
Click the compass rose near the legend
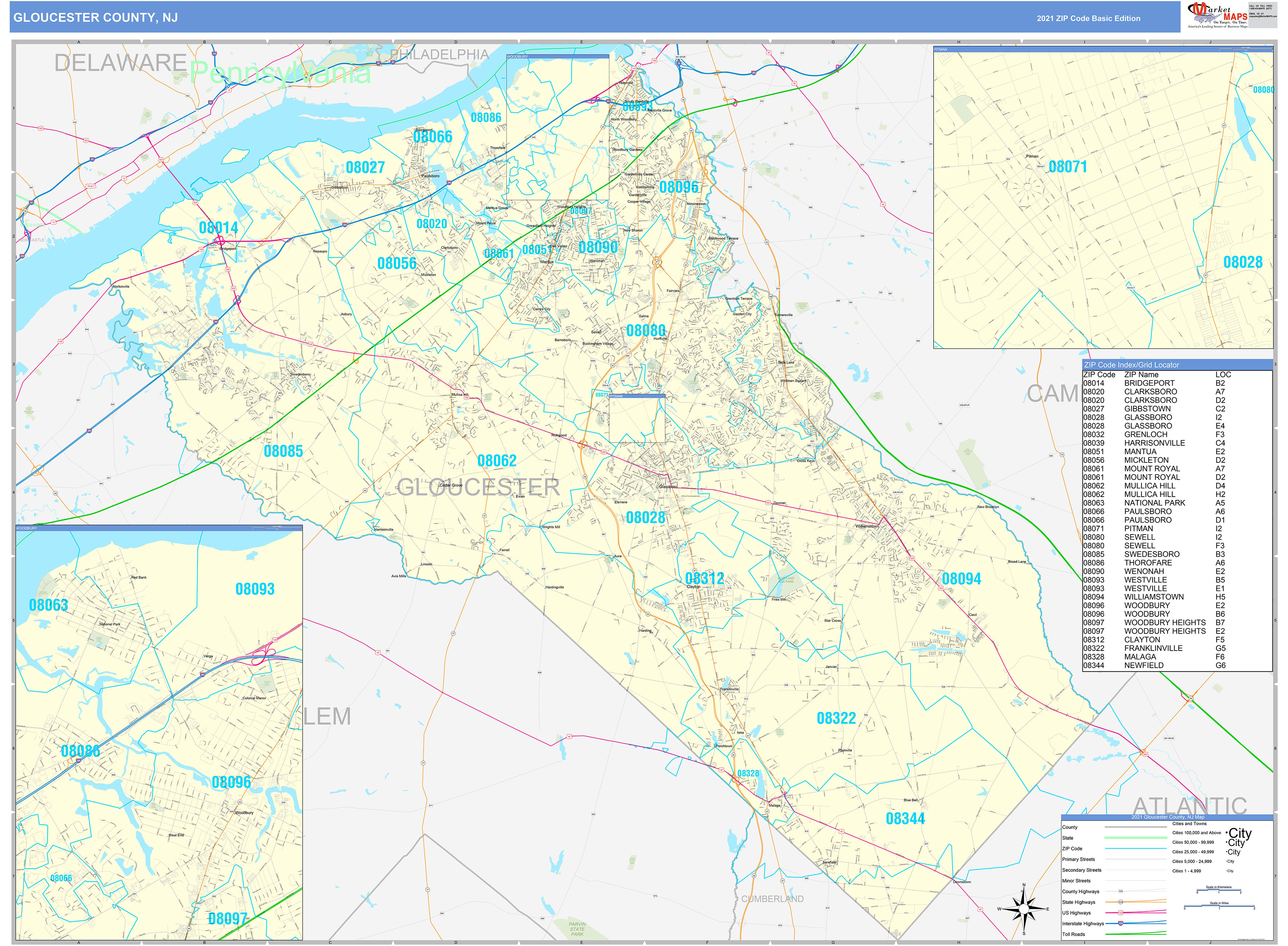[x=1024, y=909]
